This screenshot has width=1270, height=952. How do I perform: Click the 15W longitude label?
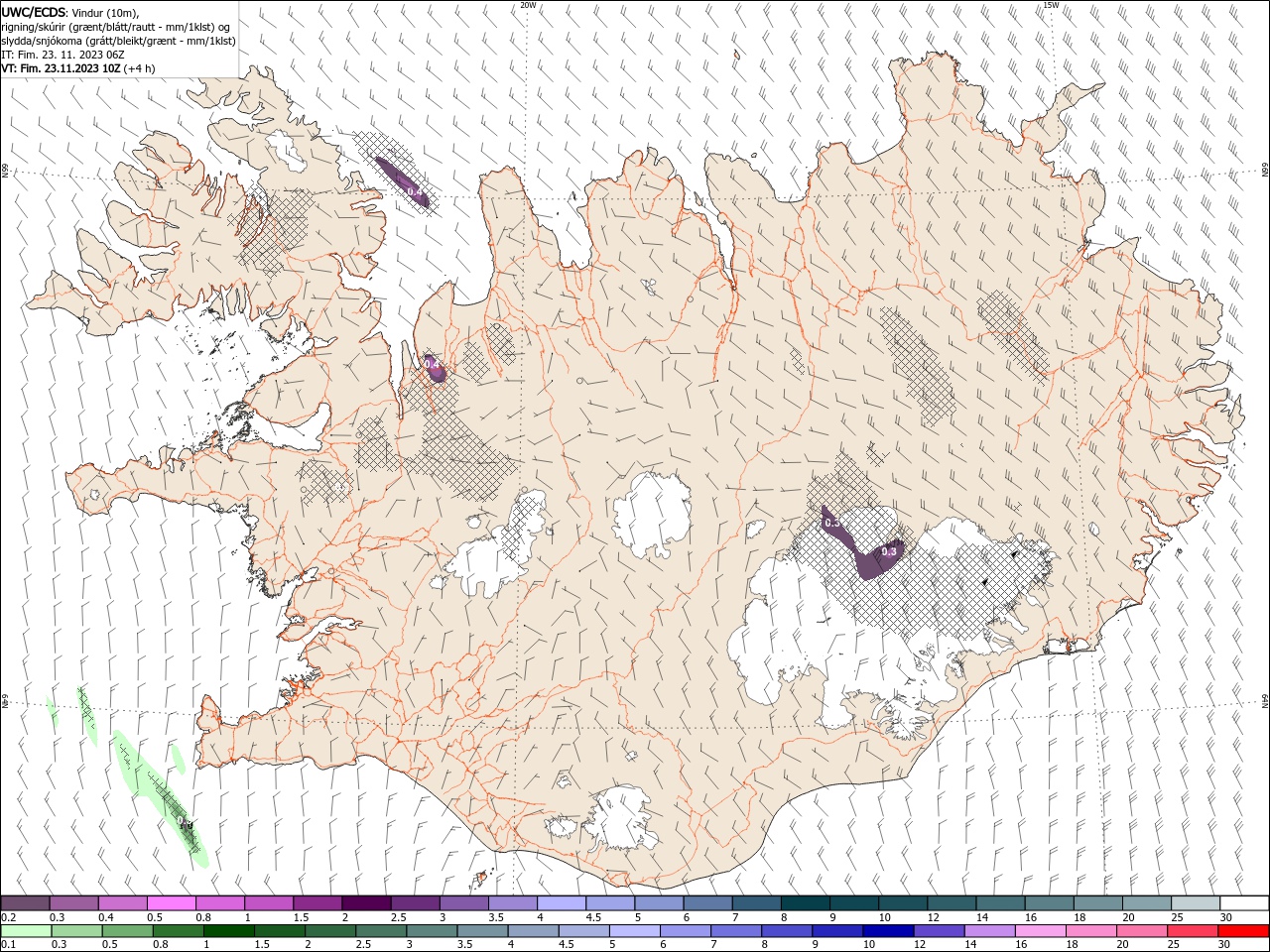[1051, 5]
